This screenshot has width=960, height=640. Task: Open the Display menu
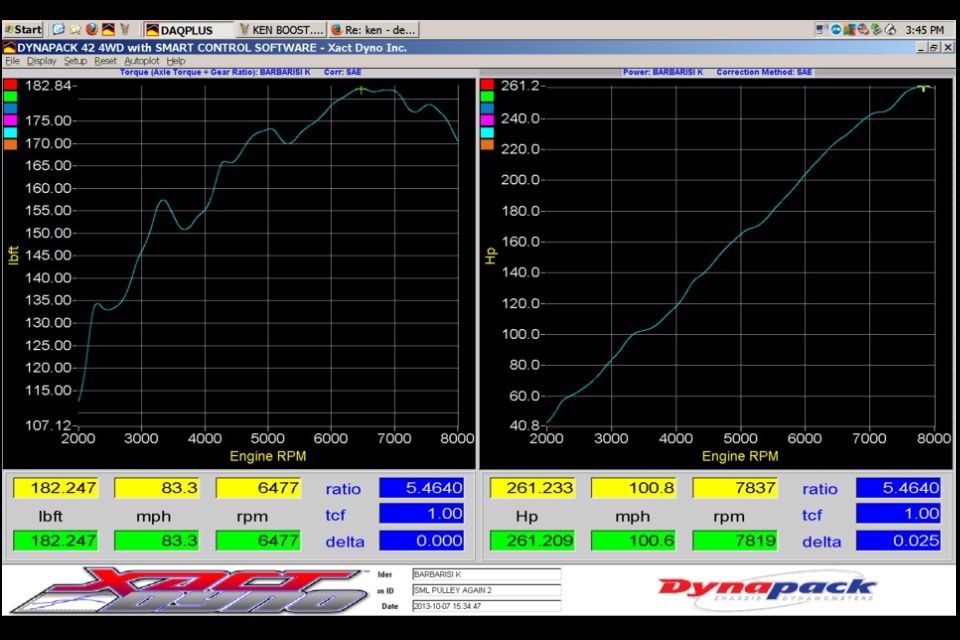pos(42,61)
